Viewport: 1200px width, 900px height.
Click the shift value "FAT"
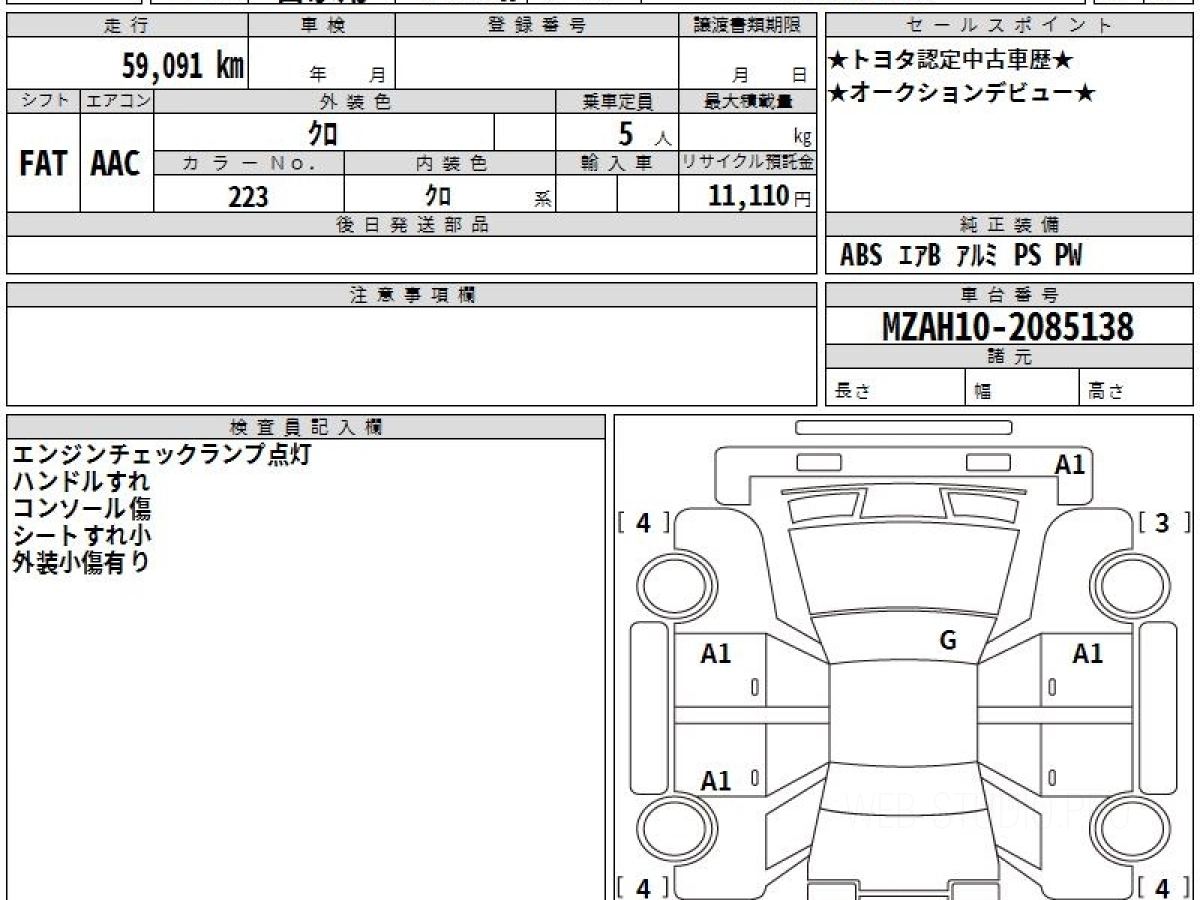(x=43, y=163)
